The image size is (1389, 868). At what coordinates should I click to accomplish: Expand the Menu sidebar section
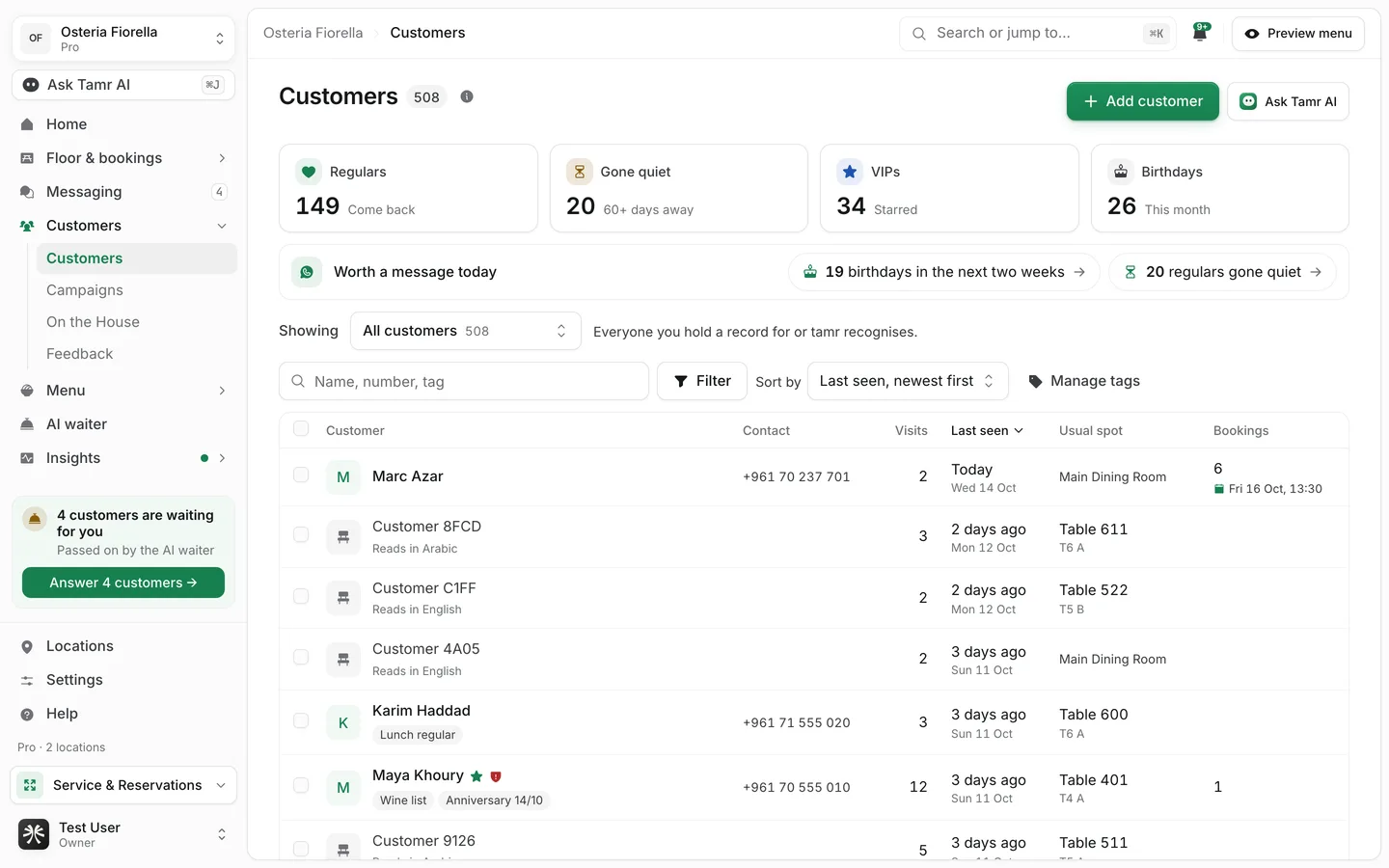(x=123, y=391)
